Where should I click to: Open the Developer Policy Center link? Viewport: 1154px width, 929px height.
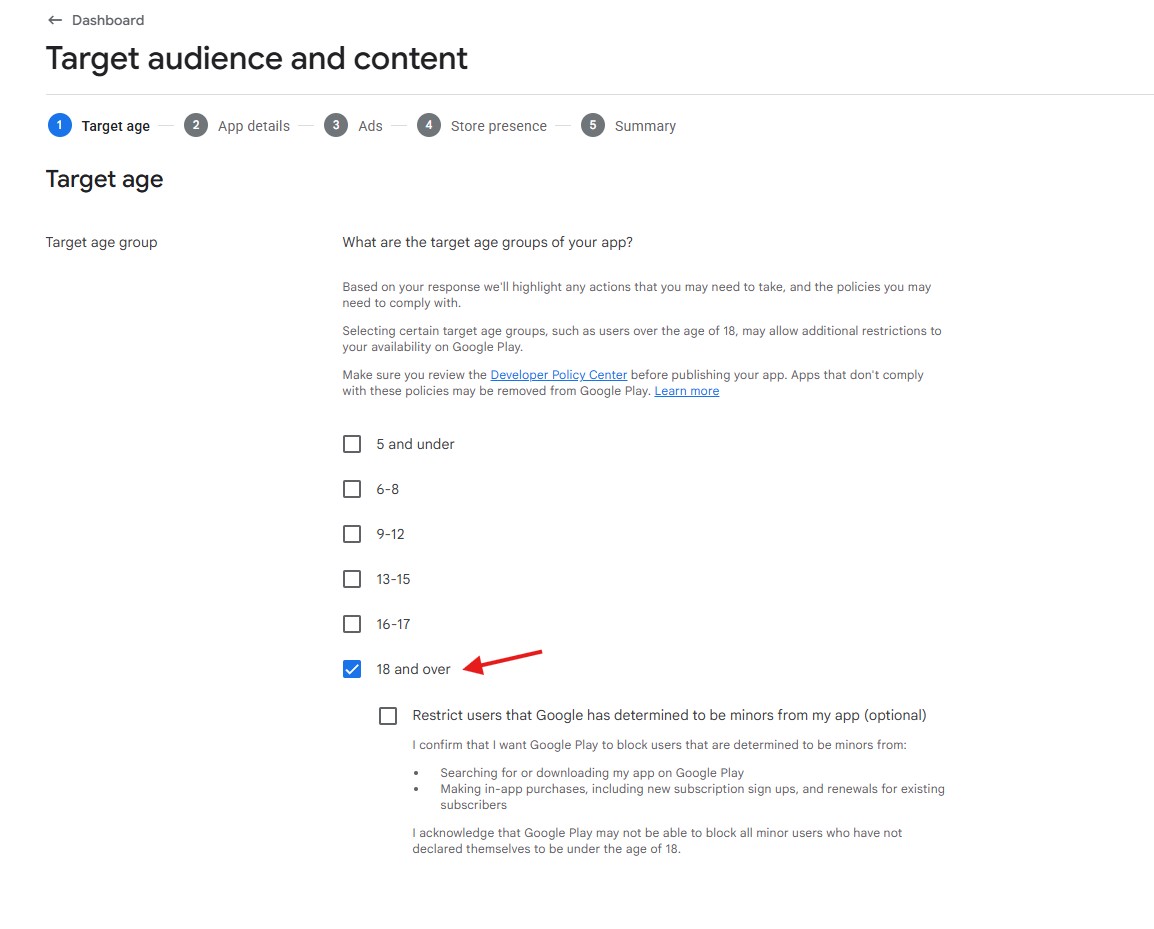pyautogui.click(x=559, y=375)
